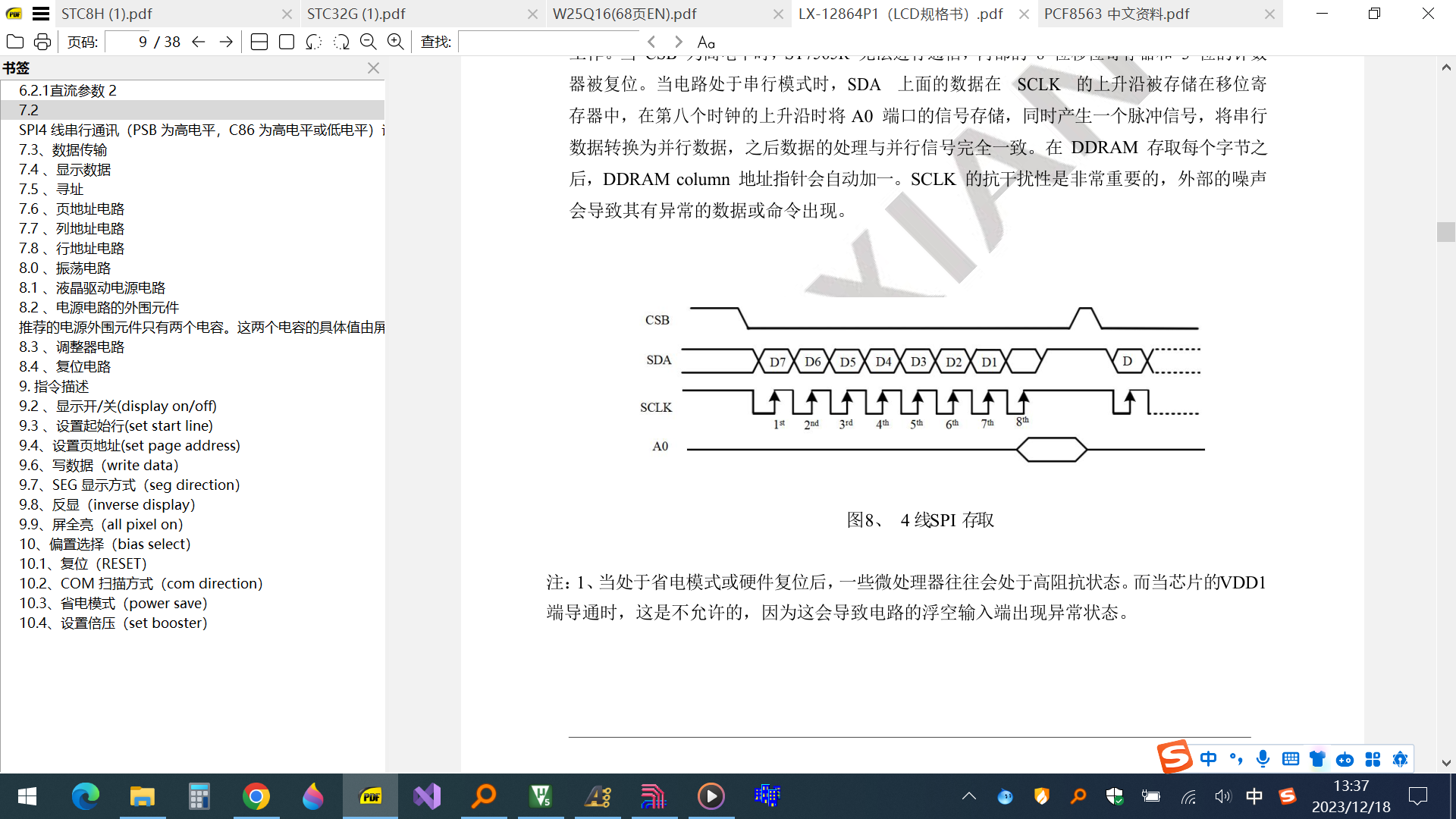Open Sogou IME soft keyboard icon
The width and height of the screenshot is (1456, 819).
(1291, 758)
